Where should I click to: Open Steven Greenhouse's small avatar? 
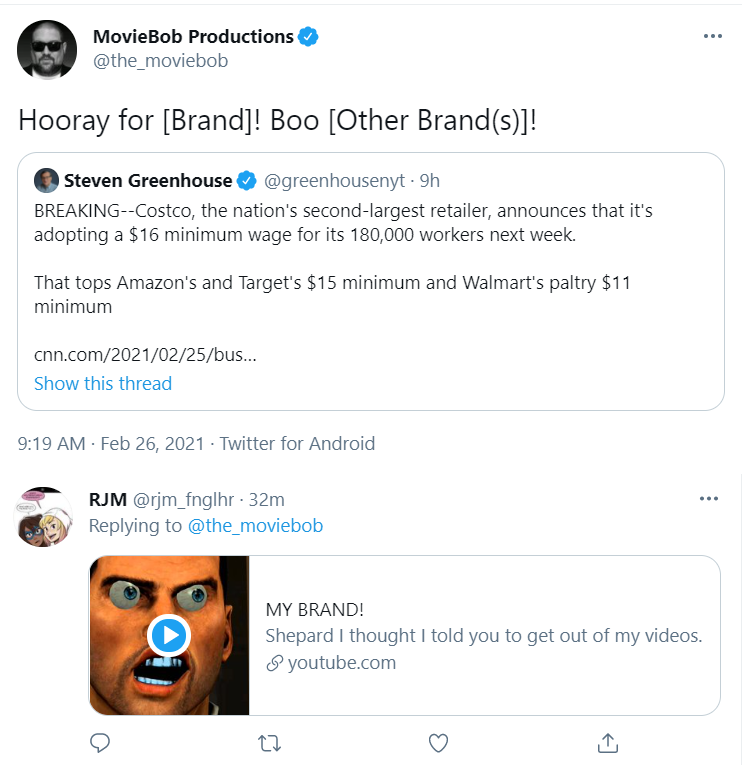point(46,181)
